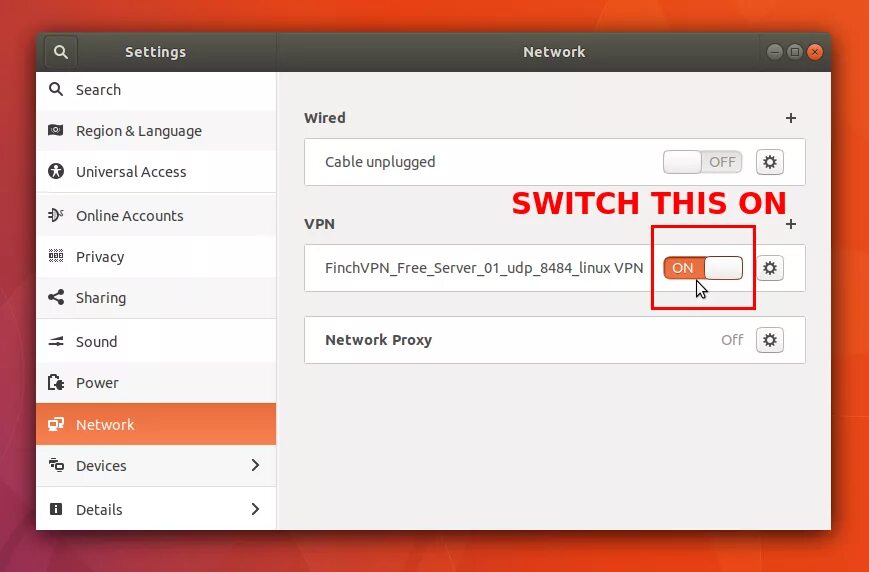Select Privacy in sidebar
Image resolution: width=869 pixels, height=572 pixels.
[x=156, y=257]
